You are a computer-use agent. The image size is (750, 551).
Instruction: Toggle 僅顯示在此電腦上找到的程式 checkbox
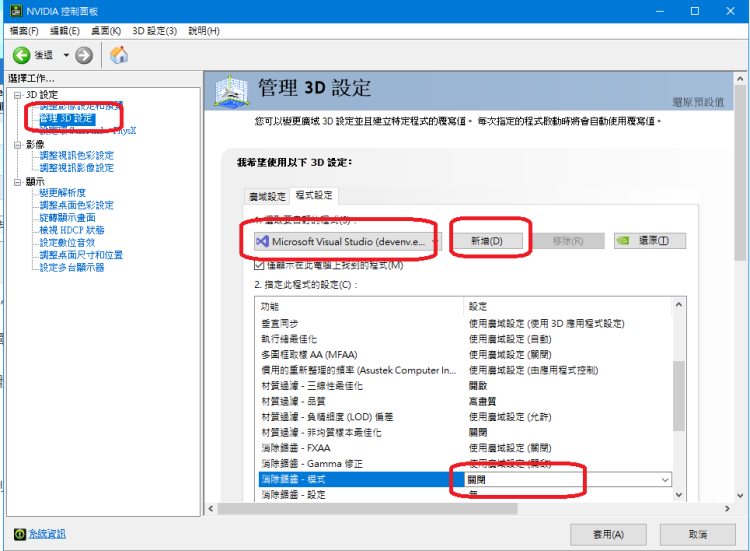pos(260,265)
